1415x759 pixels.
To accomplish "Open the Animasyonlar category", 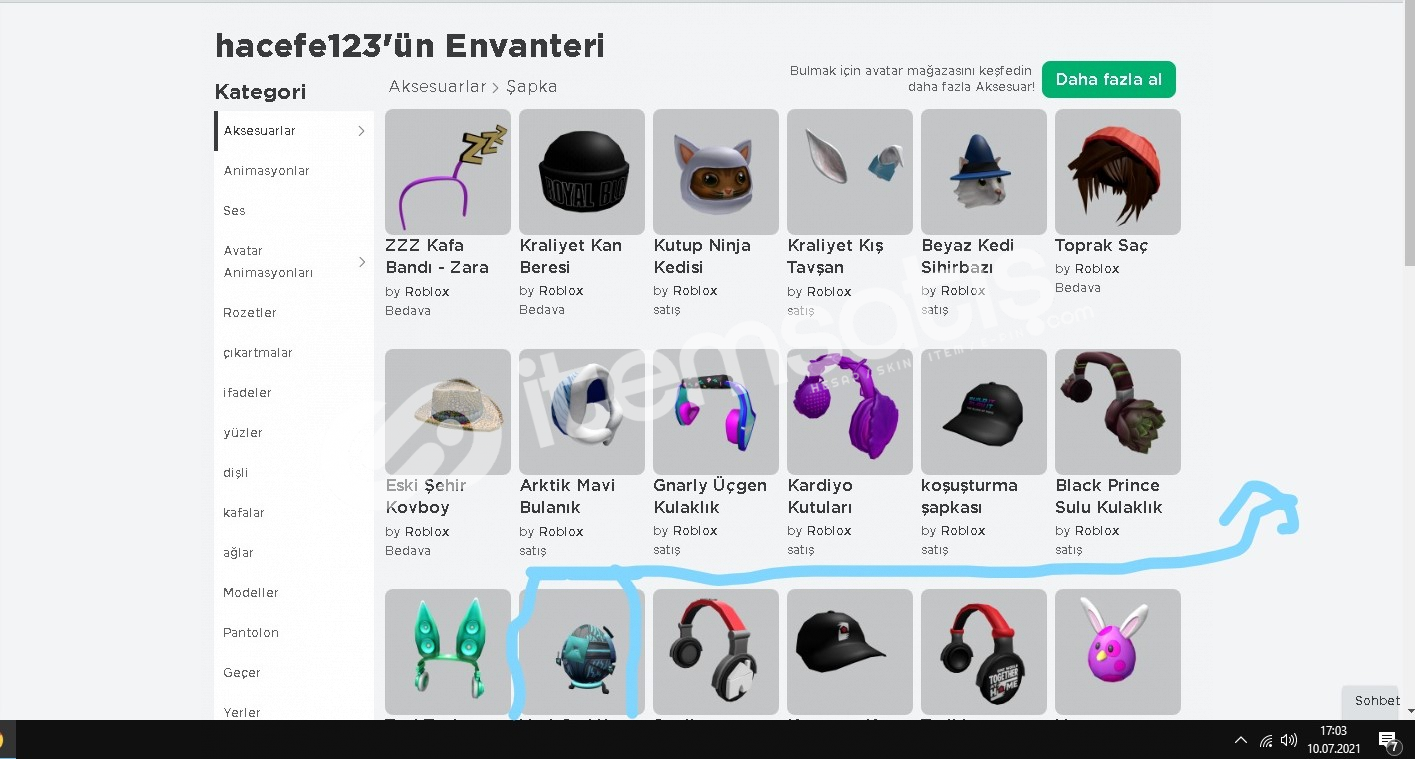I will pyautogui.click(x=267, y=171).
